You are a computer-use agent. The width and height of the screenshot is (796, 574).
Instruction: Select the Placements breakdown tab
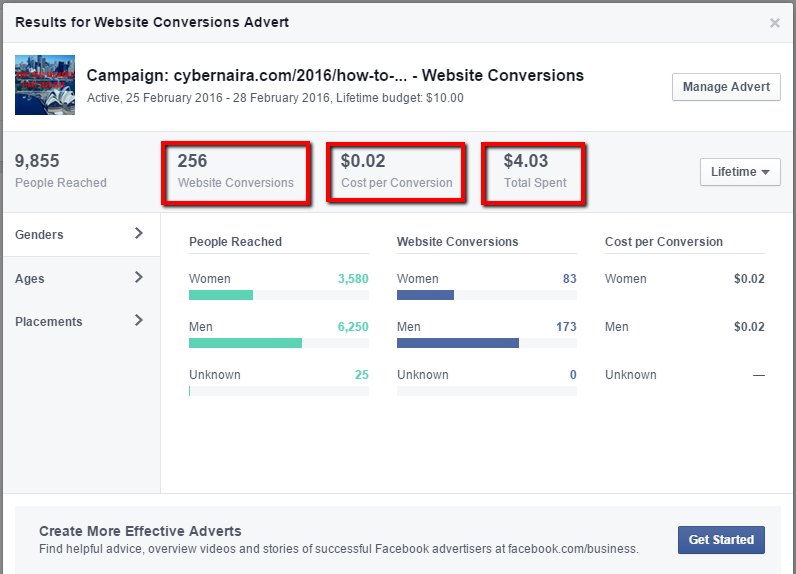coord(49,322)
